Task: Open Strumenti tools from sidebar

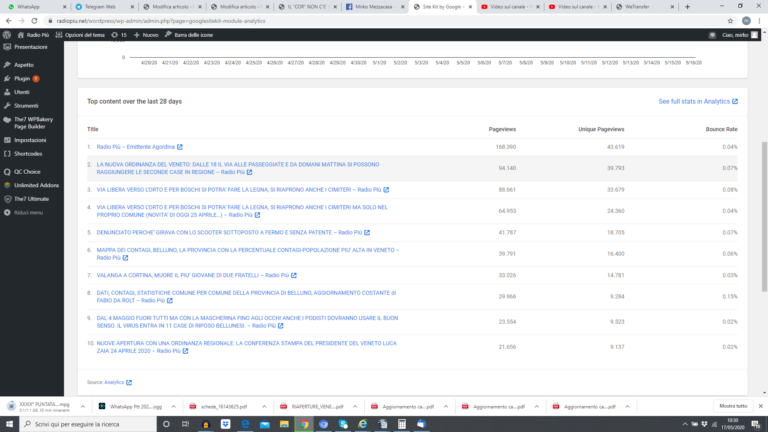Action: pos(25,104)
